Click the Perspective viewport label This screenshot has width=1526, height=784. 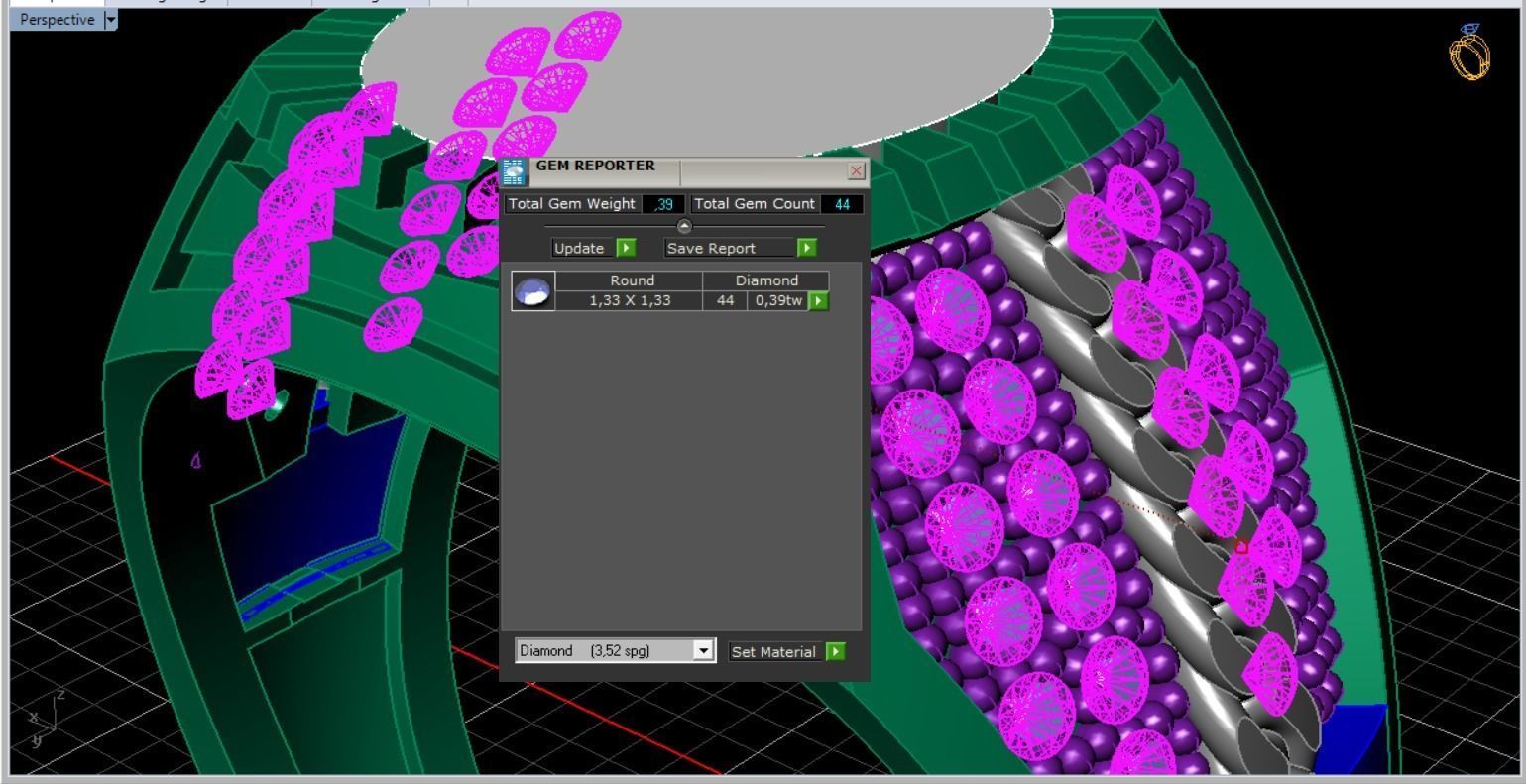(58, 19)
